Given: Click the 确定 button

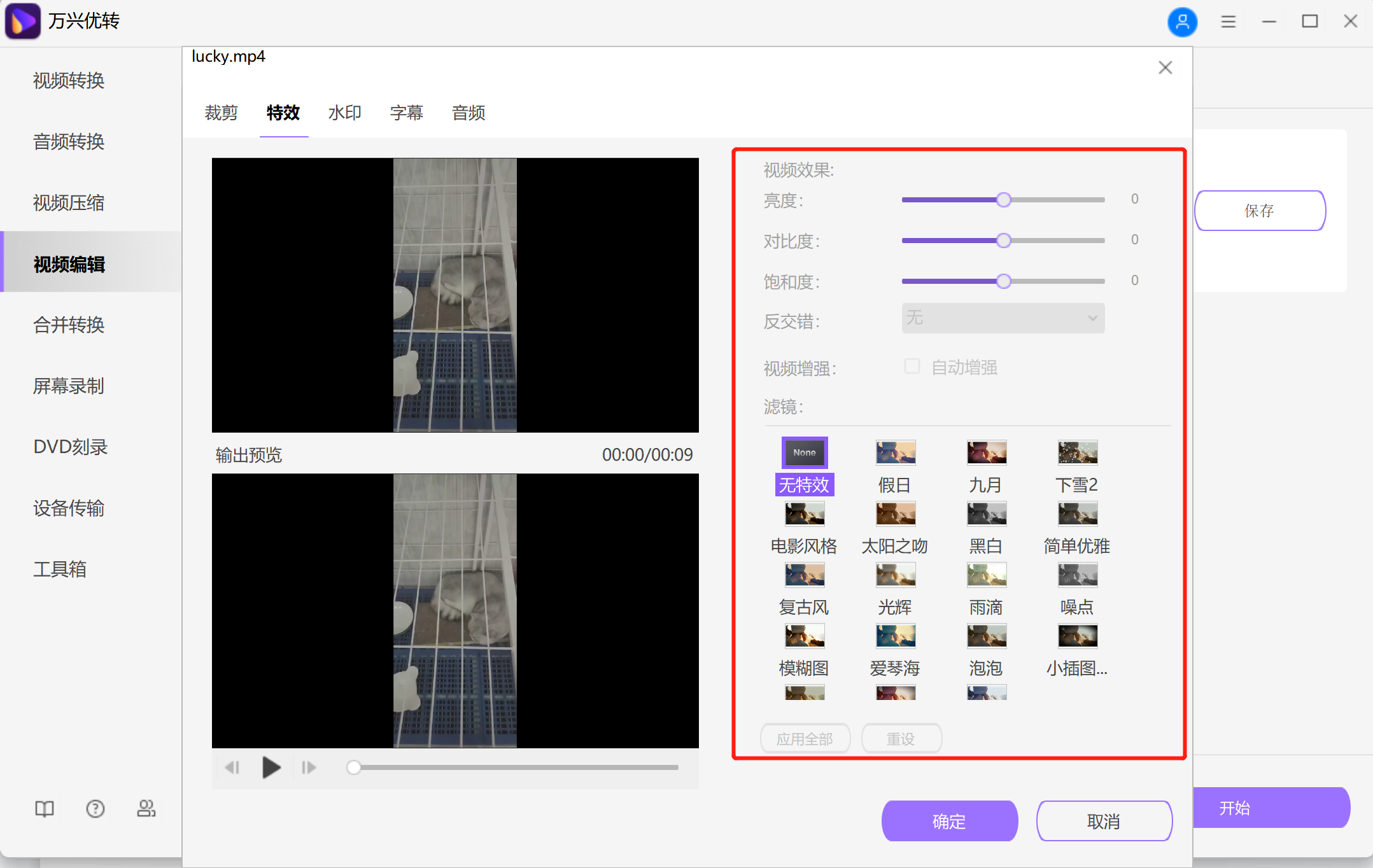Looking at the screenshot, I should [949, 821].
